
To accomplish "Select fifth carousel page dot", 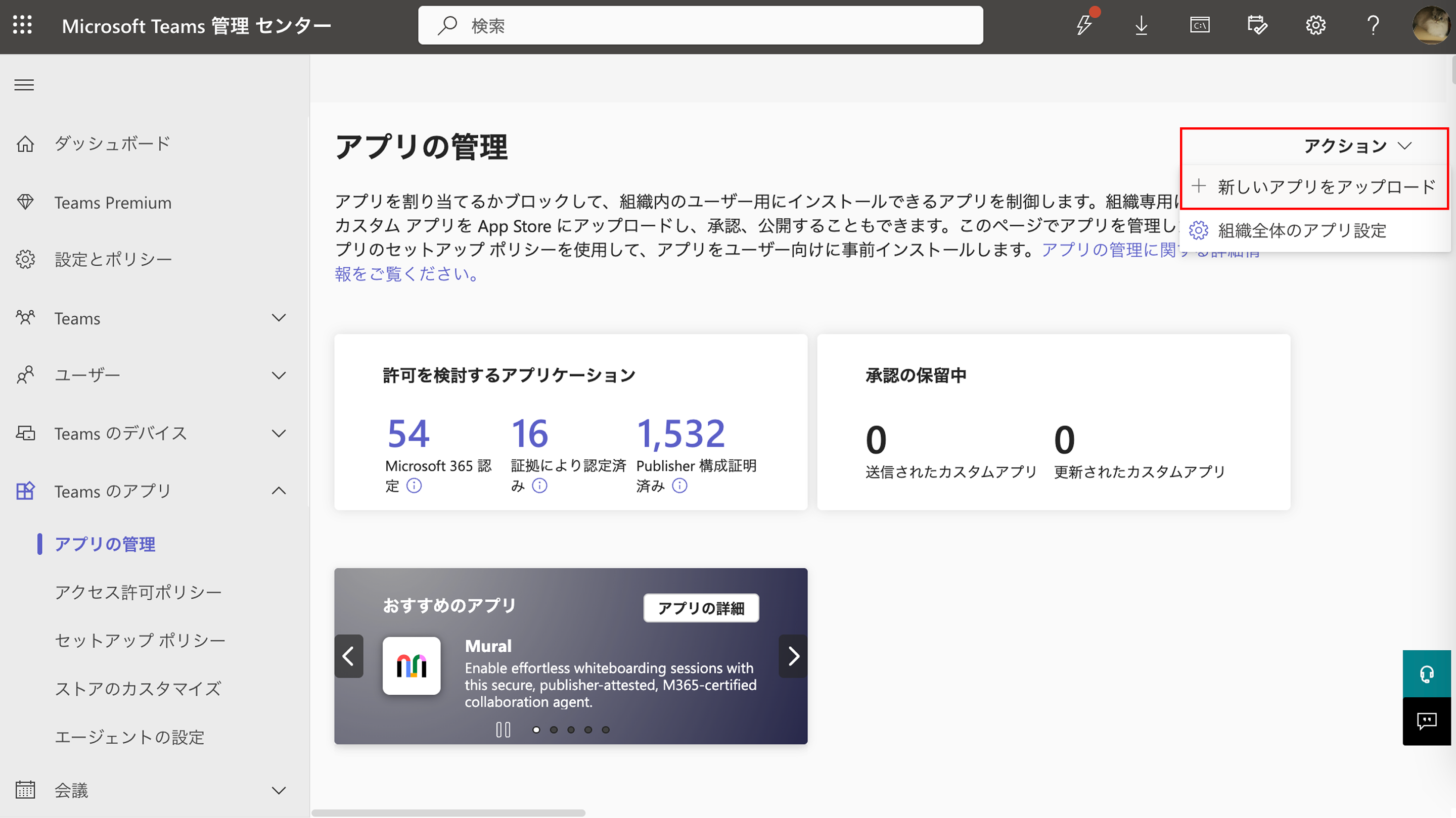I will [x=605, y=730].
